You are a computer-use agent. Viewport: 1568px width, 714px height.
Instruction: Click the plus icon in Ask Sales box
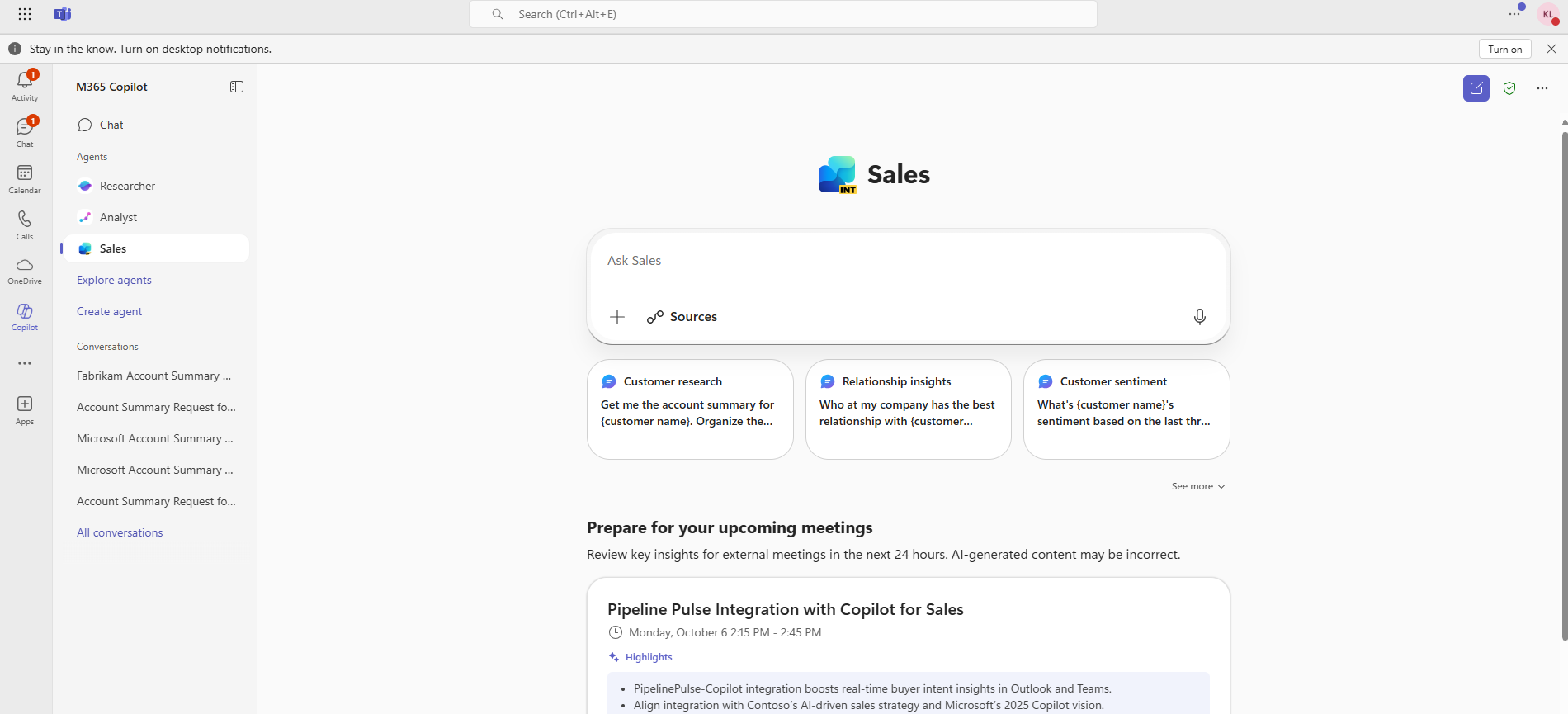(617, 317)
